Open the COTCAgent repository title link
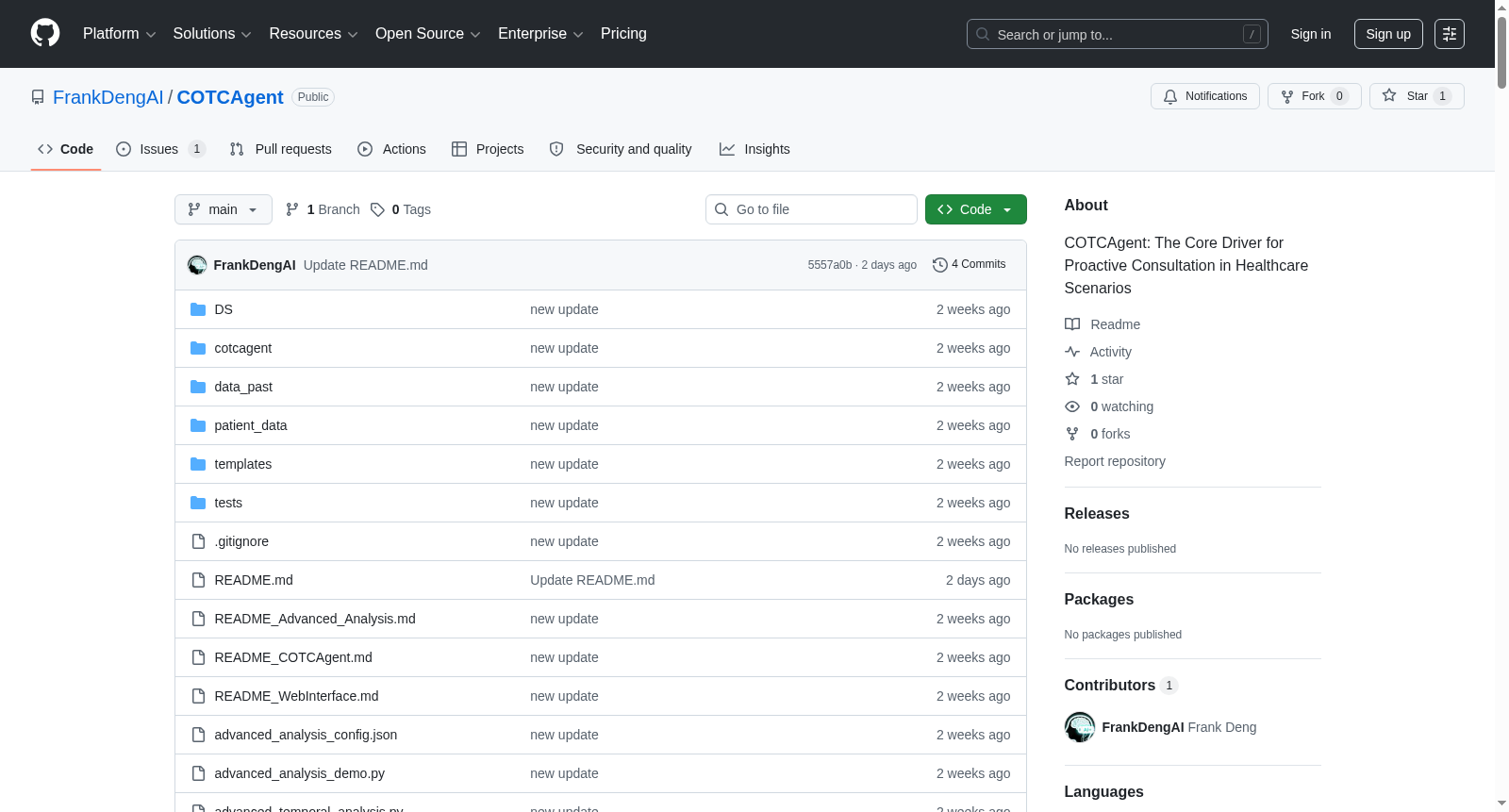 tap(230, 97)
